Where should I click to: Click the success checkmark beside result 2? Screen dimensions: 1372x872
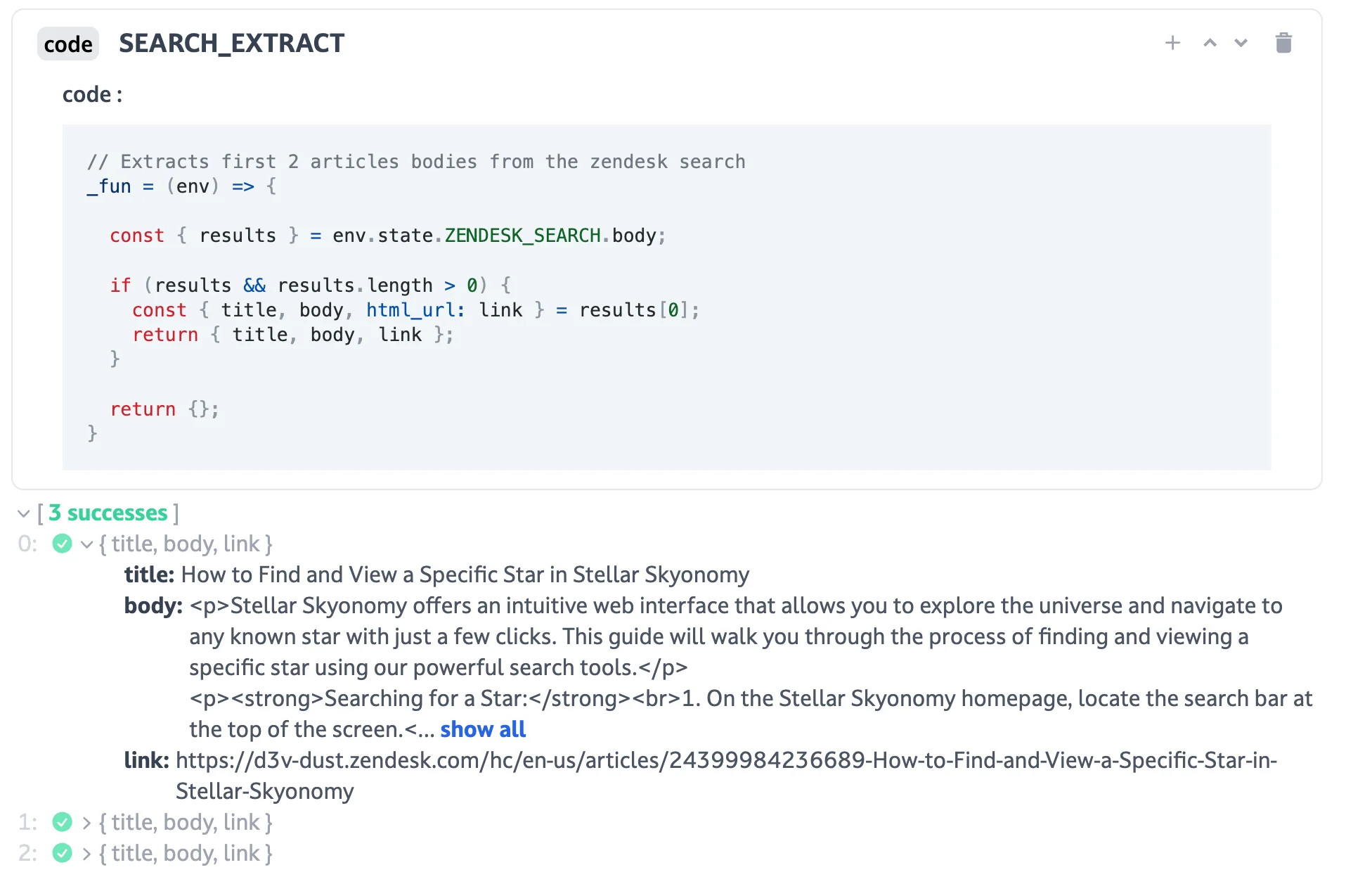pos(63,852)
